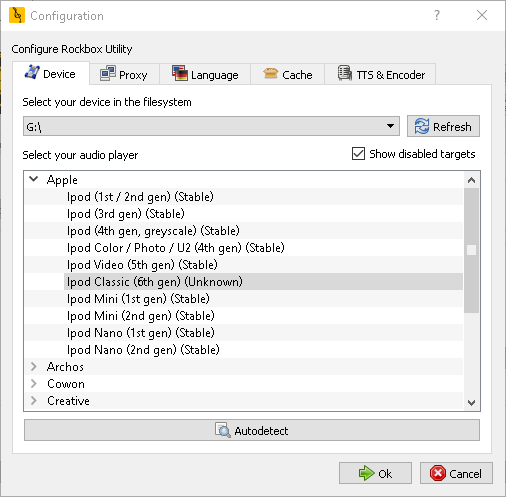Select Ipod Video (5th gen) (Stable)
This screenshot has height=497, width=506.
(x=142, y=265)
